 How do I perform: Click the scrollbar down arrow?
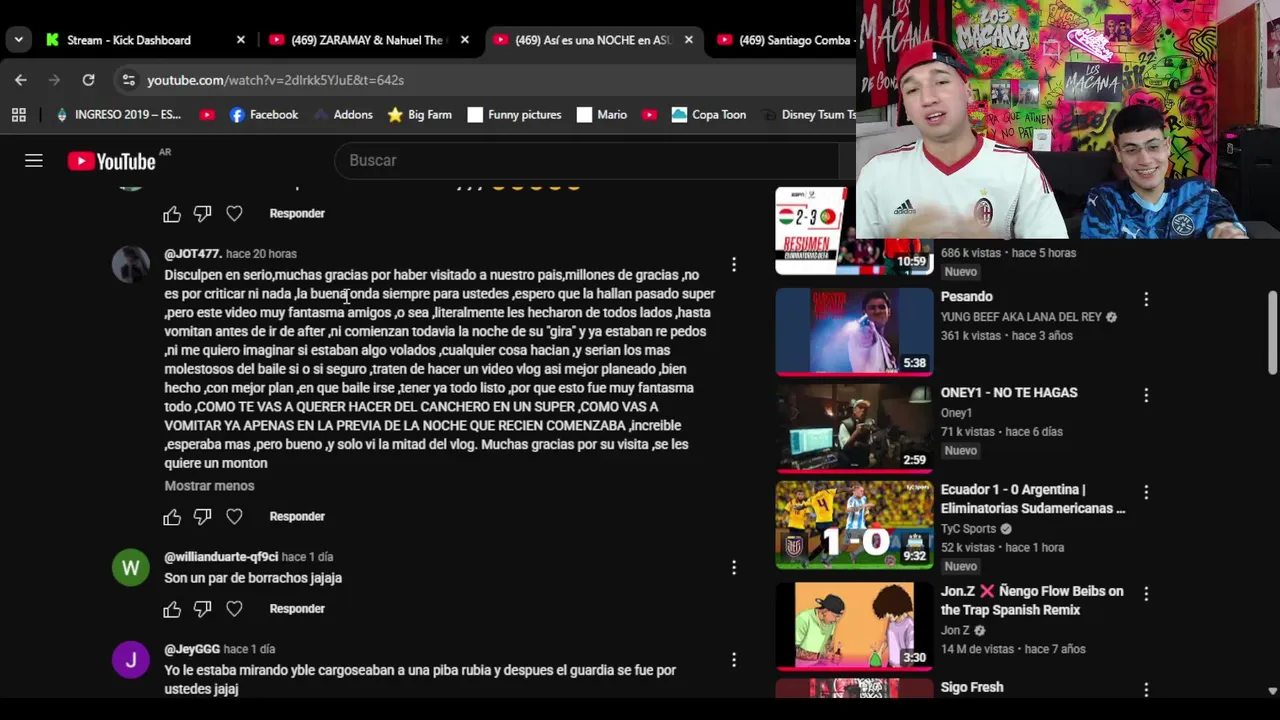click(1272, 690)
